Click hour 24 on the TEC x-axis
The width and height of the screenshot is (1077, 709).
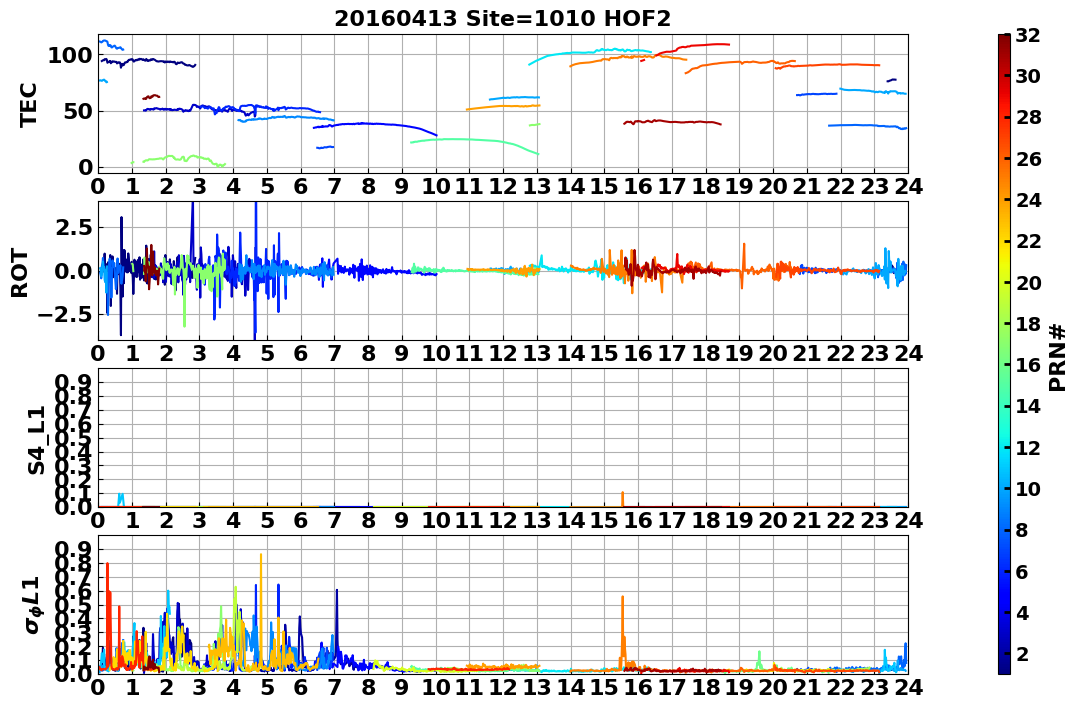pyautogui.click(x=908, y=186)
